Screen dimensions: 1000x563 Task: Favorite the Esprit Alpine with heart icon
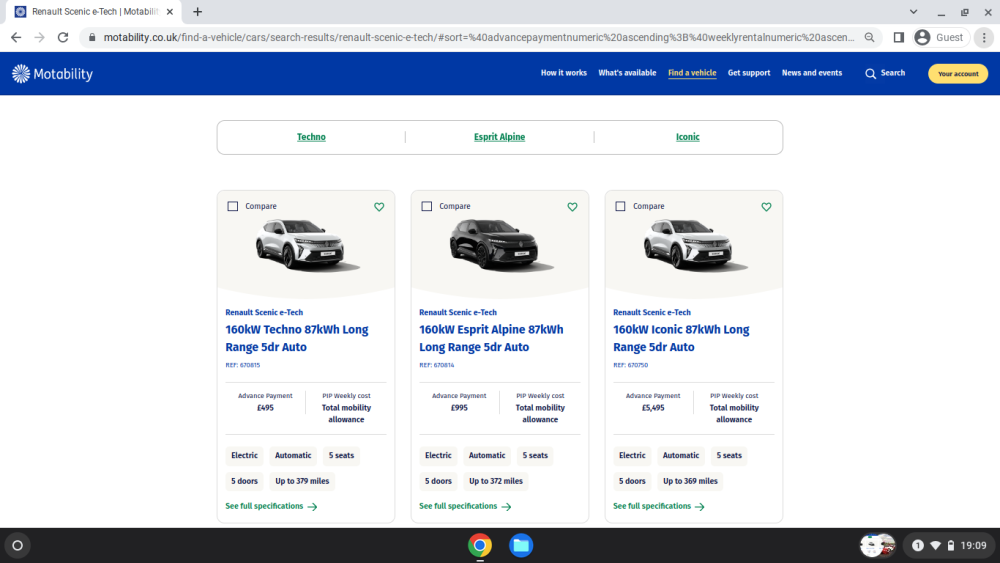[572, 207]
